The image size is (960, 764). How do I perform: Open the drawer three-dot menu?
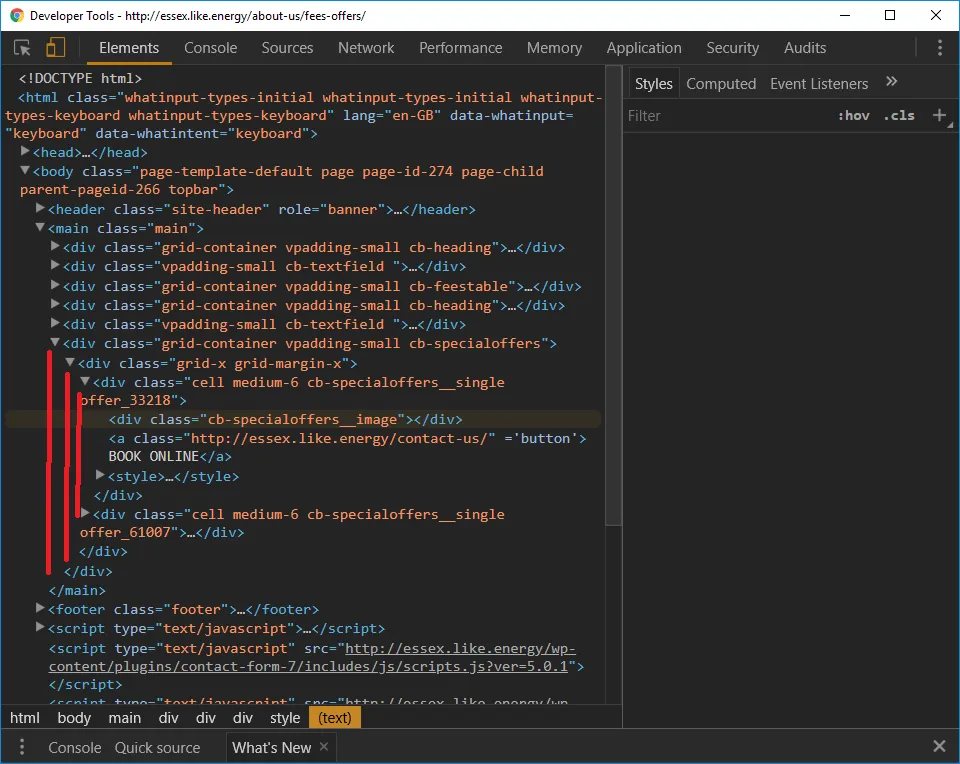tap(22, 747)
